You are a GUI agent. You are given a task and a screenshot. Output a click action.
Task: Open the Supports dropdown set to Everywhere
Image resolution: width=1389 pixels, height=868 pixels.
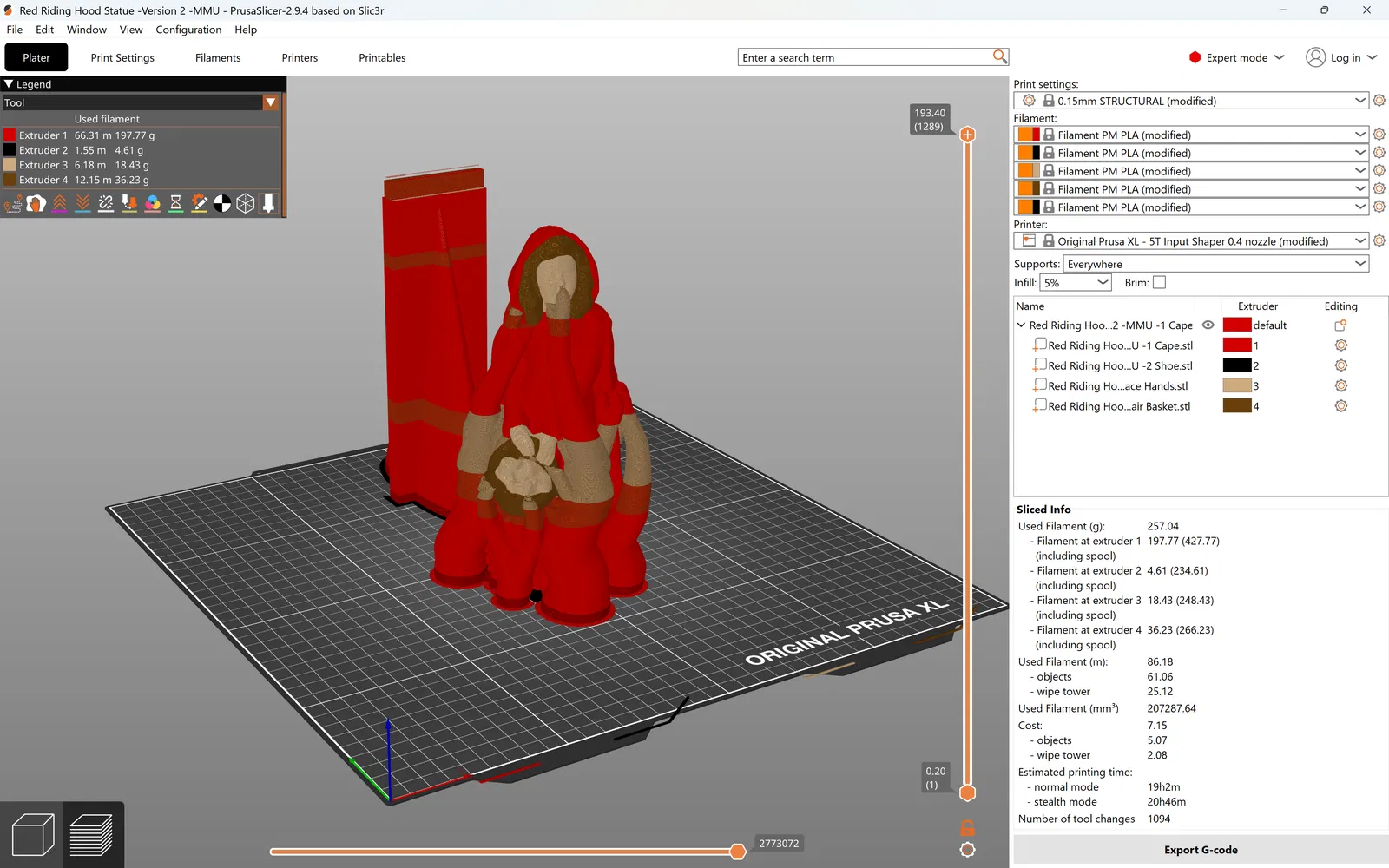pos(1215,264)
